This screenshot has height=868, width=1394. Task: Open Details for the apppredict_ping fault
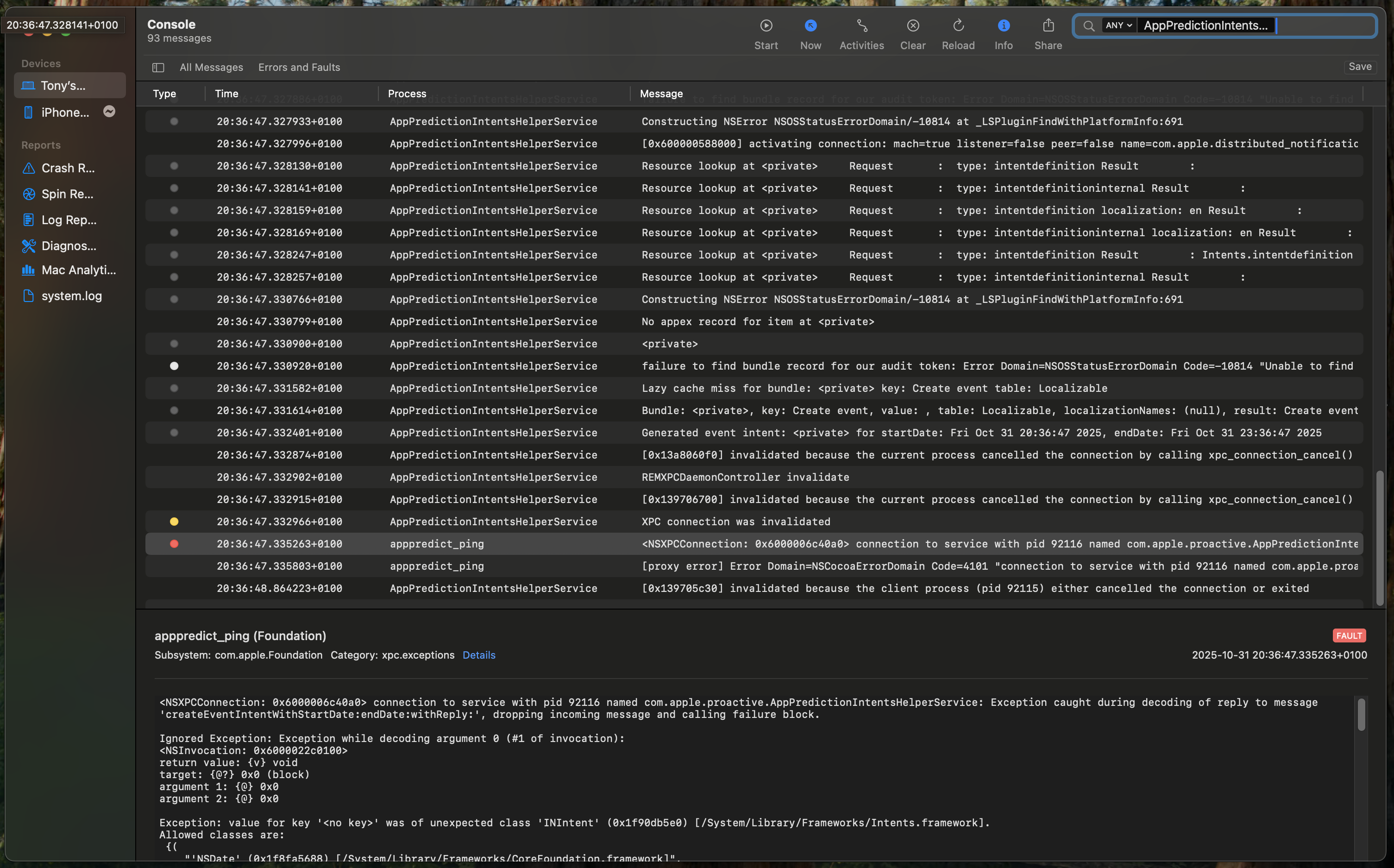point(478,654)
